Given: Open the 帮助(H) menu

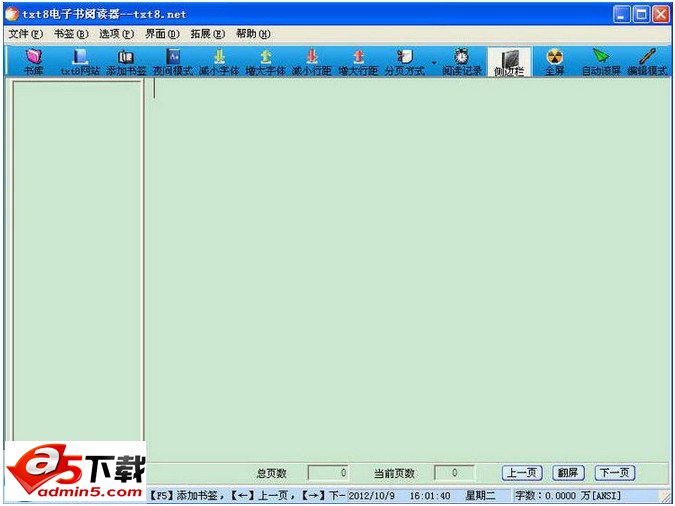Looking at the screenshot, I should click(x=253, y=34).
